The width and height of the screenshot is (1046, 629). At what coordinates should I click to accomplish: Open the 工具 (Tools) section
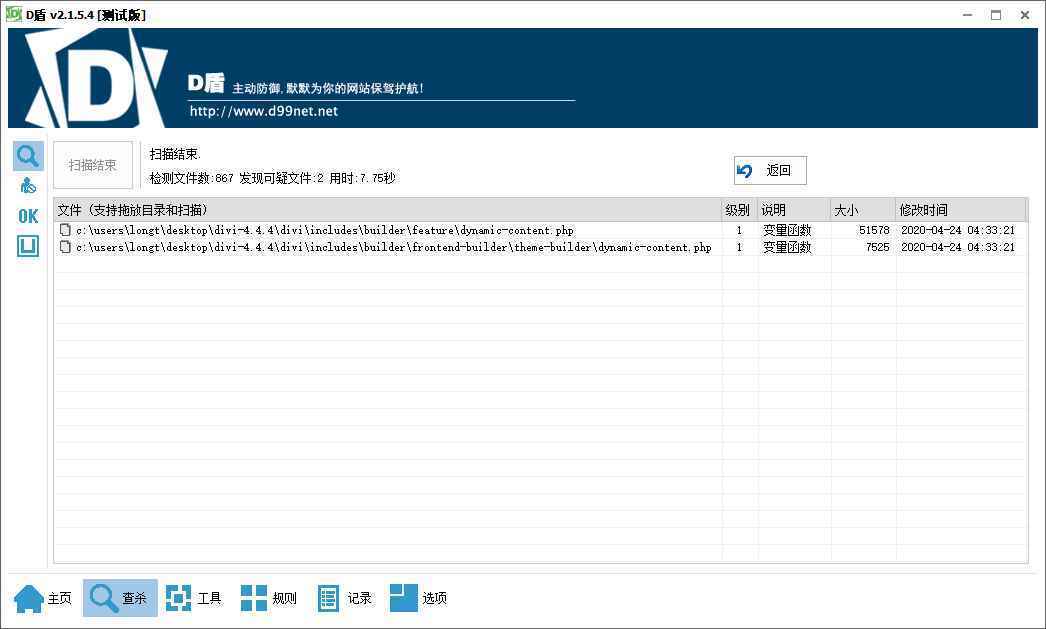196,597
